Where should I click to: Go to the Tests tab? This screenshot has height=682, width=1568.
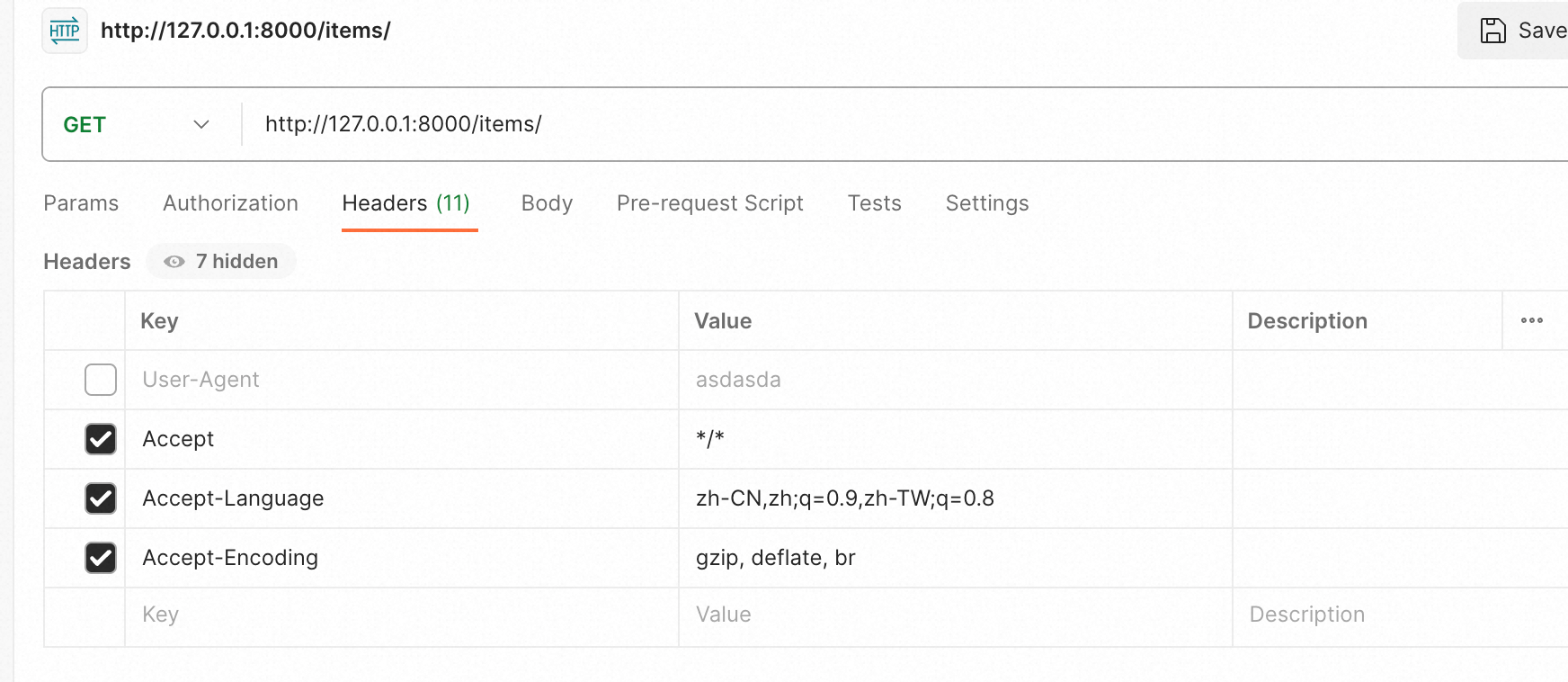(874, 203)
